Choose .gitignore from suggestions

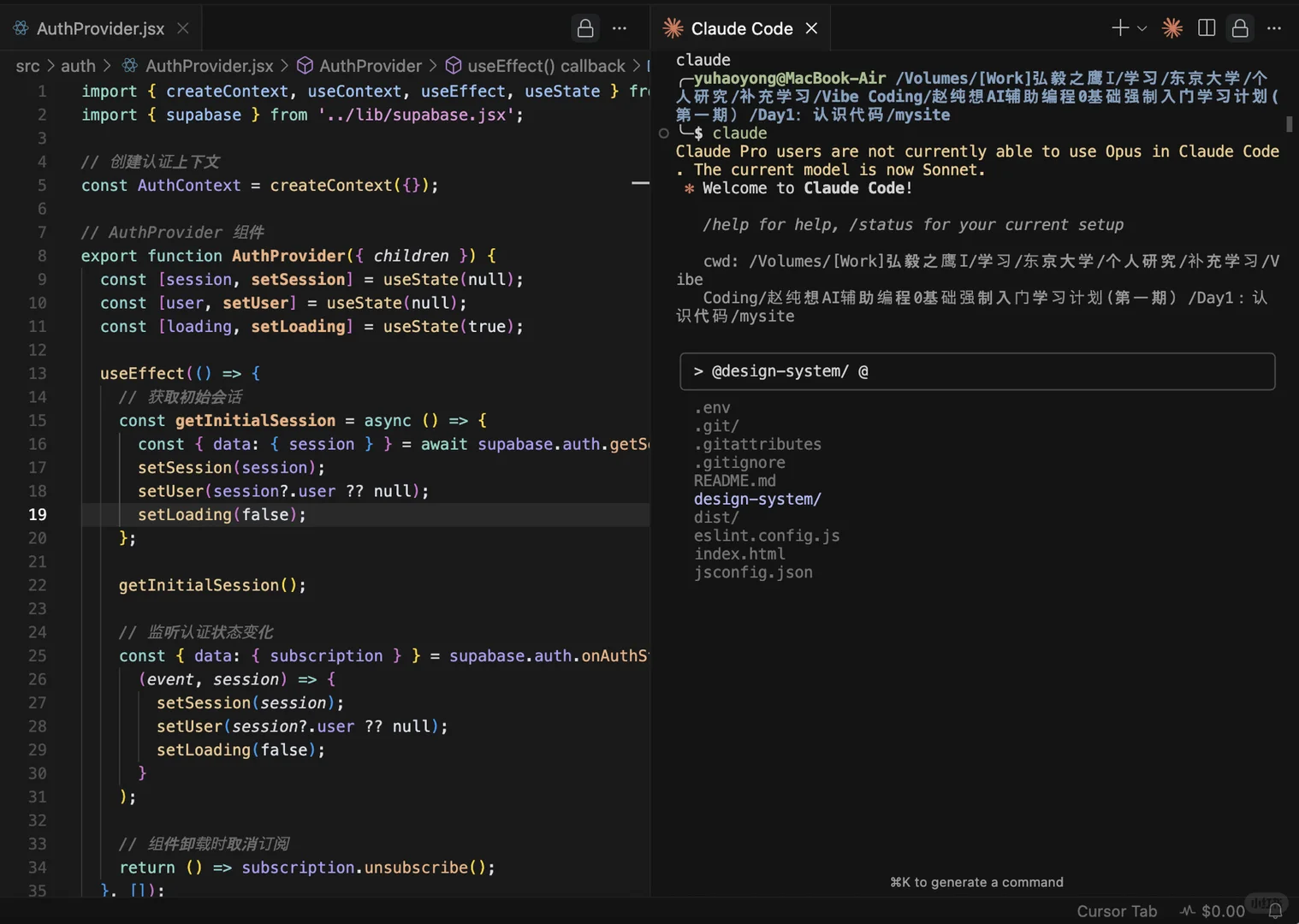point(739,463)
